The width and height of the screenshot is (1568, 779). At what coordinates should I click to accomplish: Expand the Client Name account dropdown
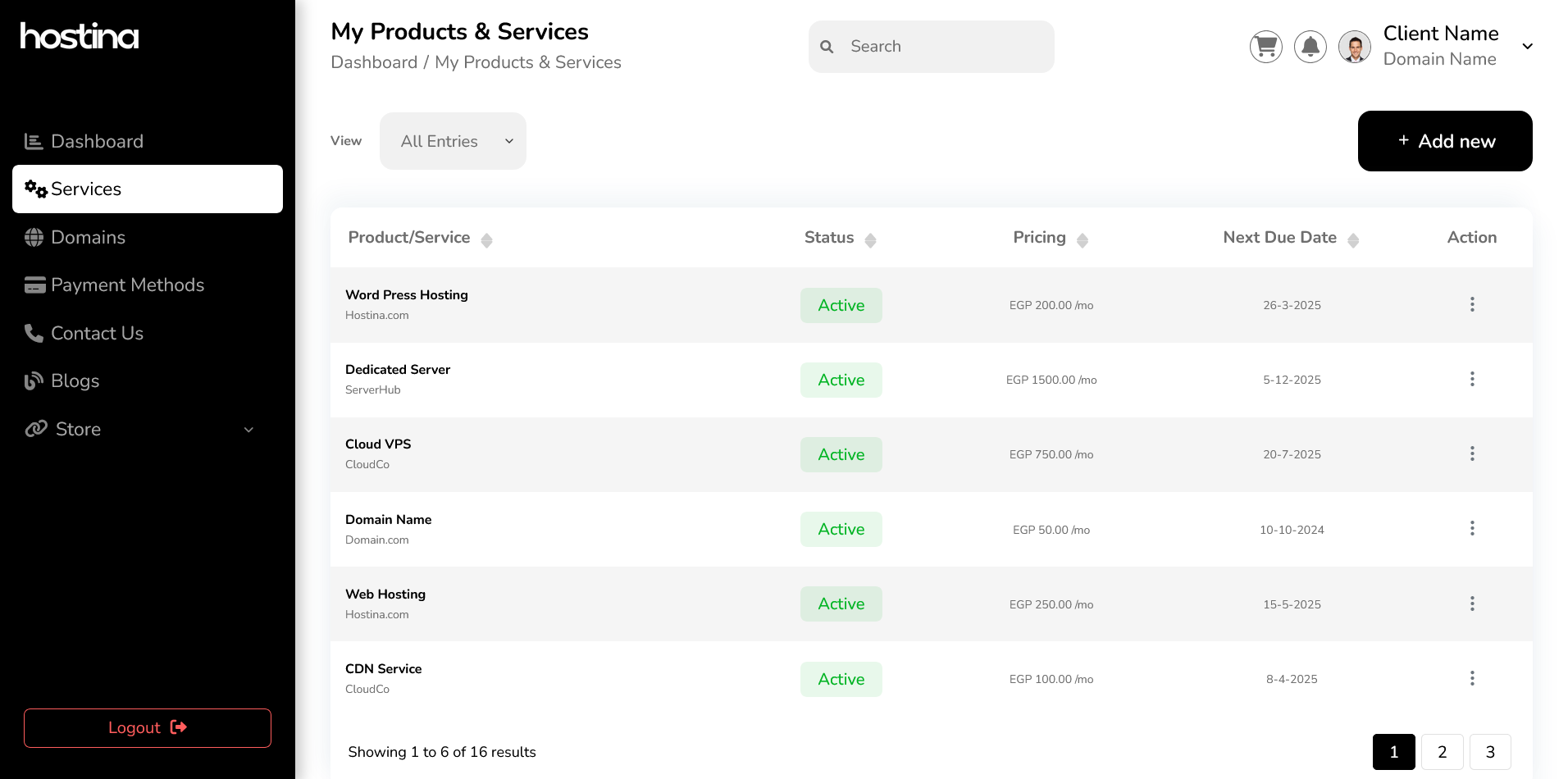click(x=1527, y=47)
